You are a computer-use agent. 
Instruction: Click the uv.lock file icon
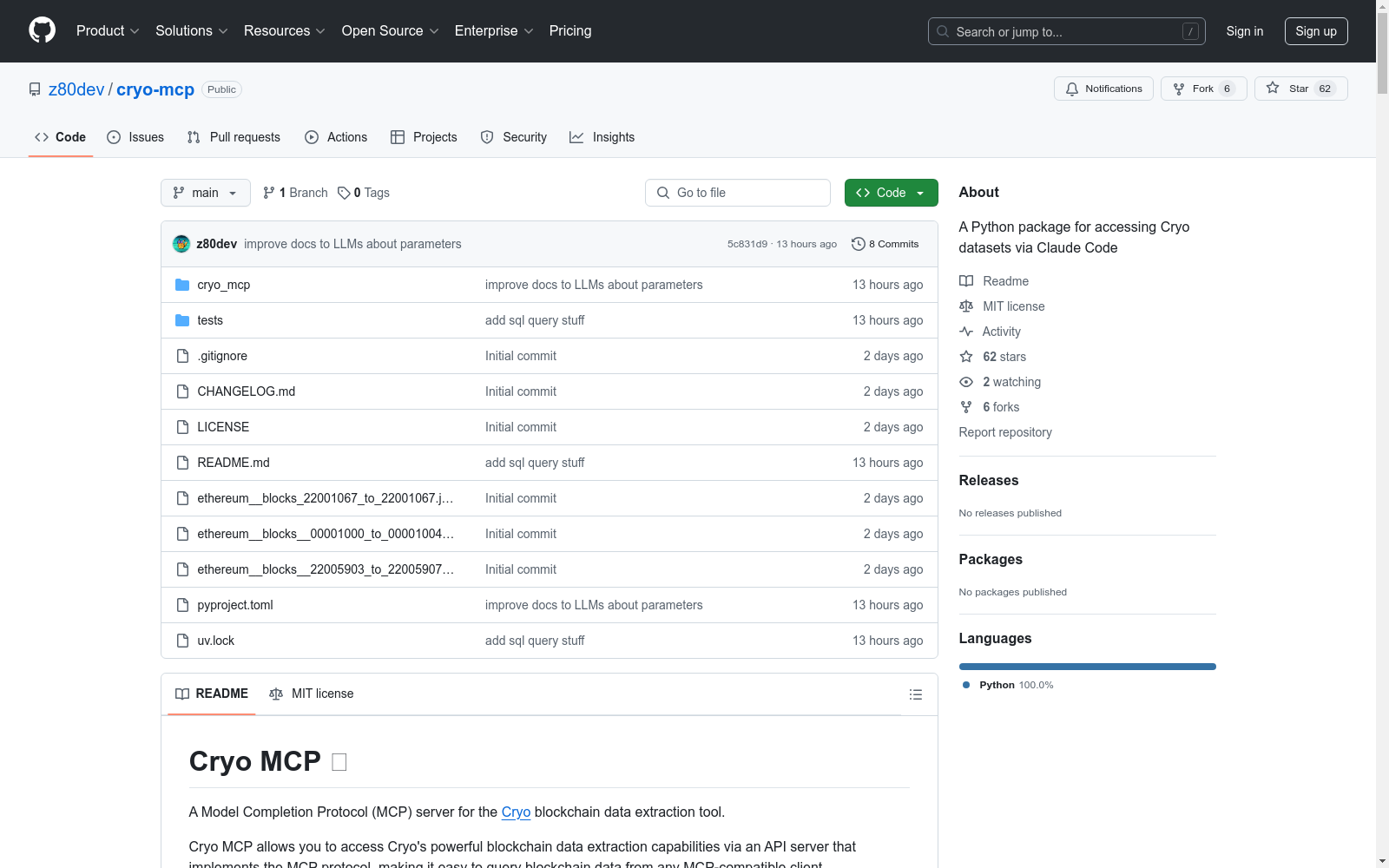[x=182, y=641]
